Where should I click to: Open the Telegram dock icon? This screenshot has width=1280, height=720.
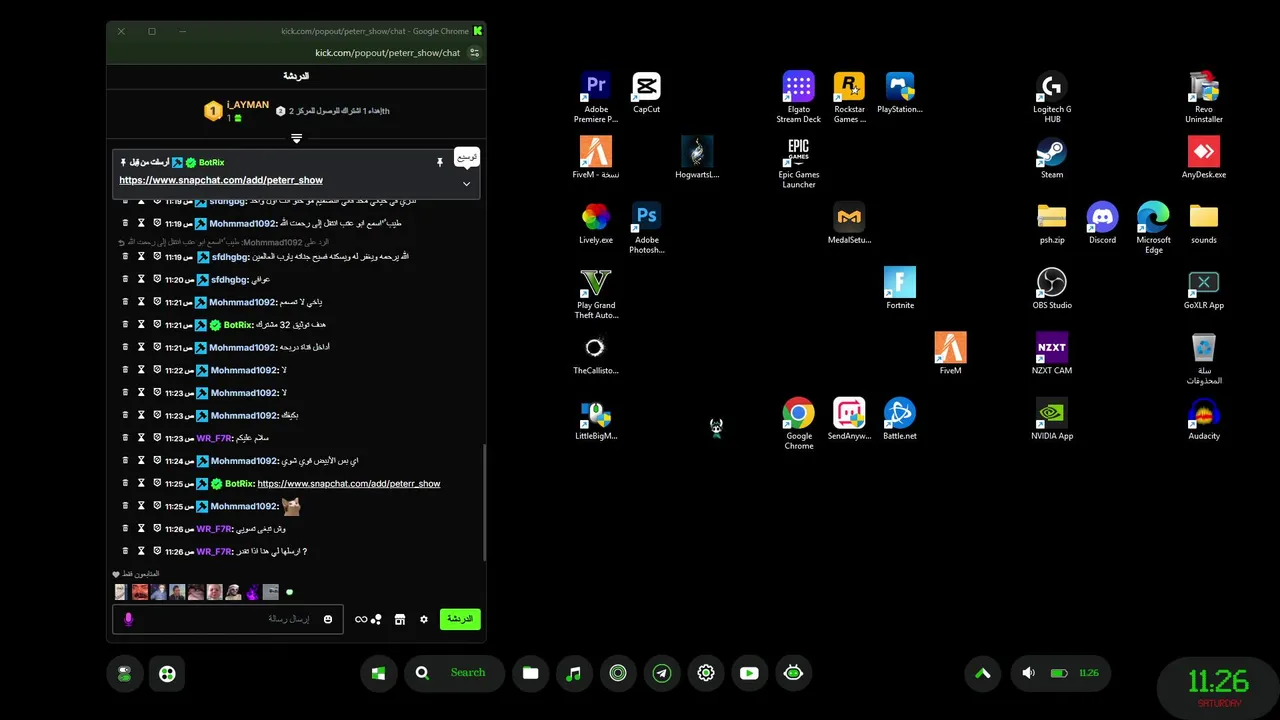[661, 673]
